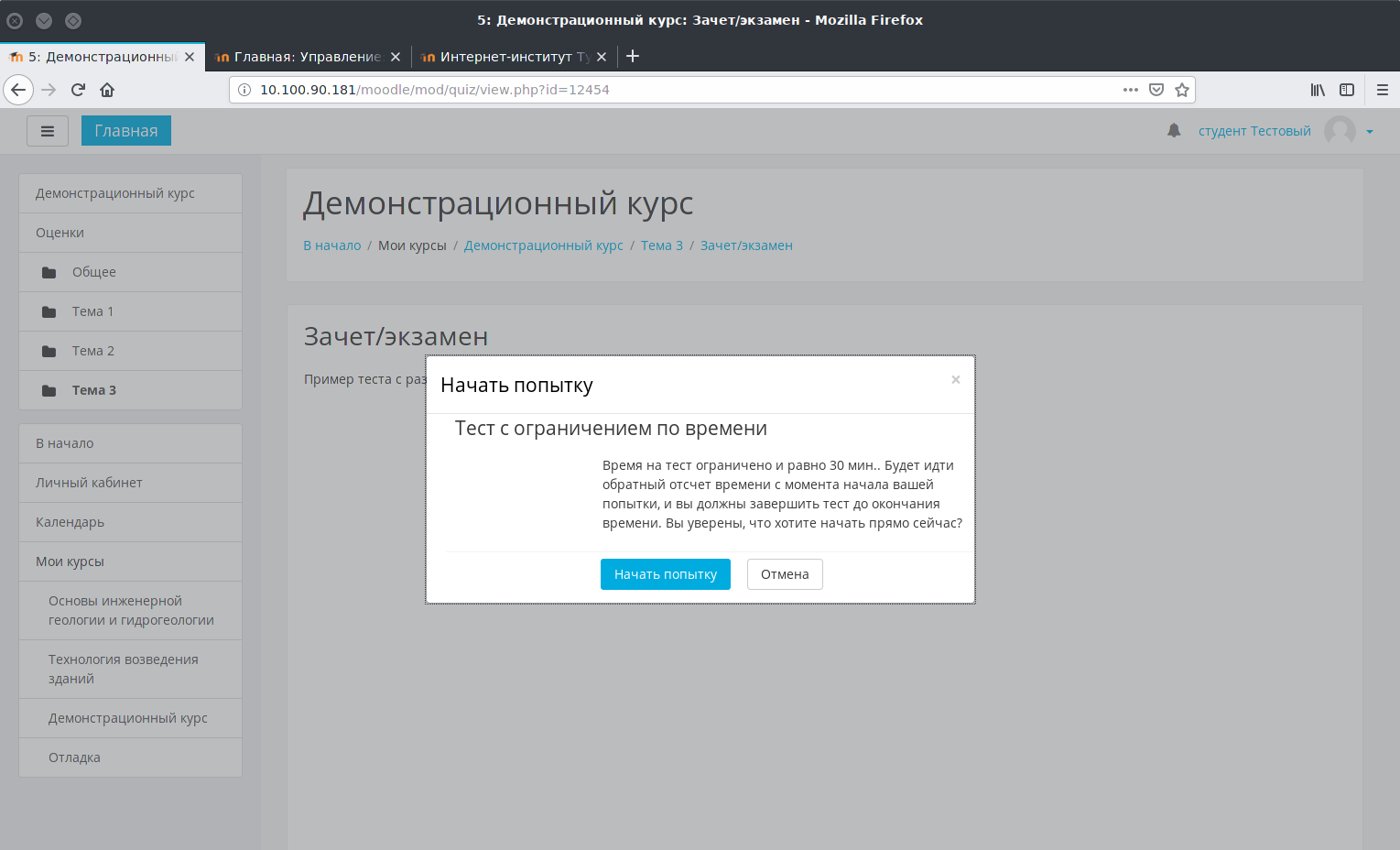This screenshot has height=850, width=1400.
Task: Reload the current page
Action: click(x=78, y=90)
